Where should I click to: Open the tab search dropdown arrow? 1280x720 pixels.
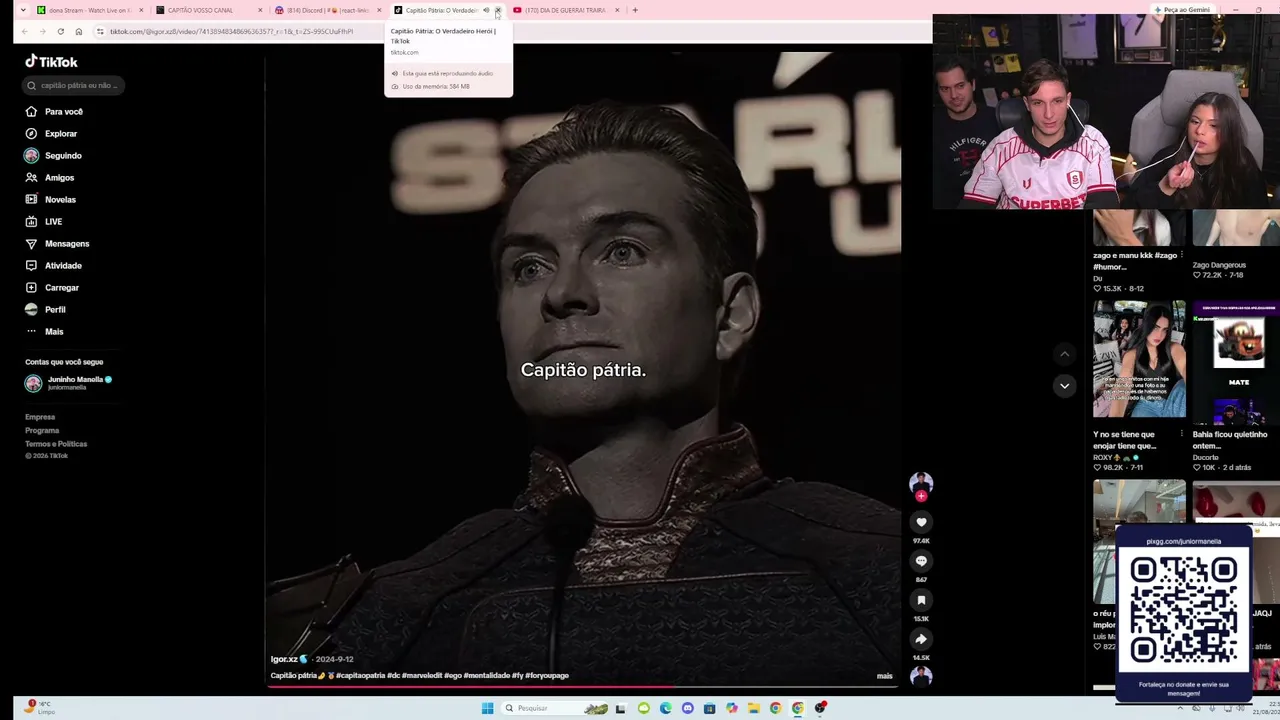pyautogui.click(x=23, y=10)
